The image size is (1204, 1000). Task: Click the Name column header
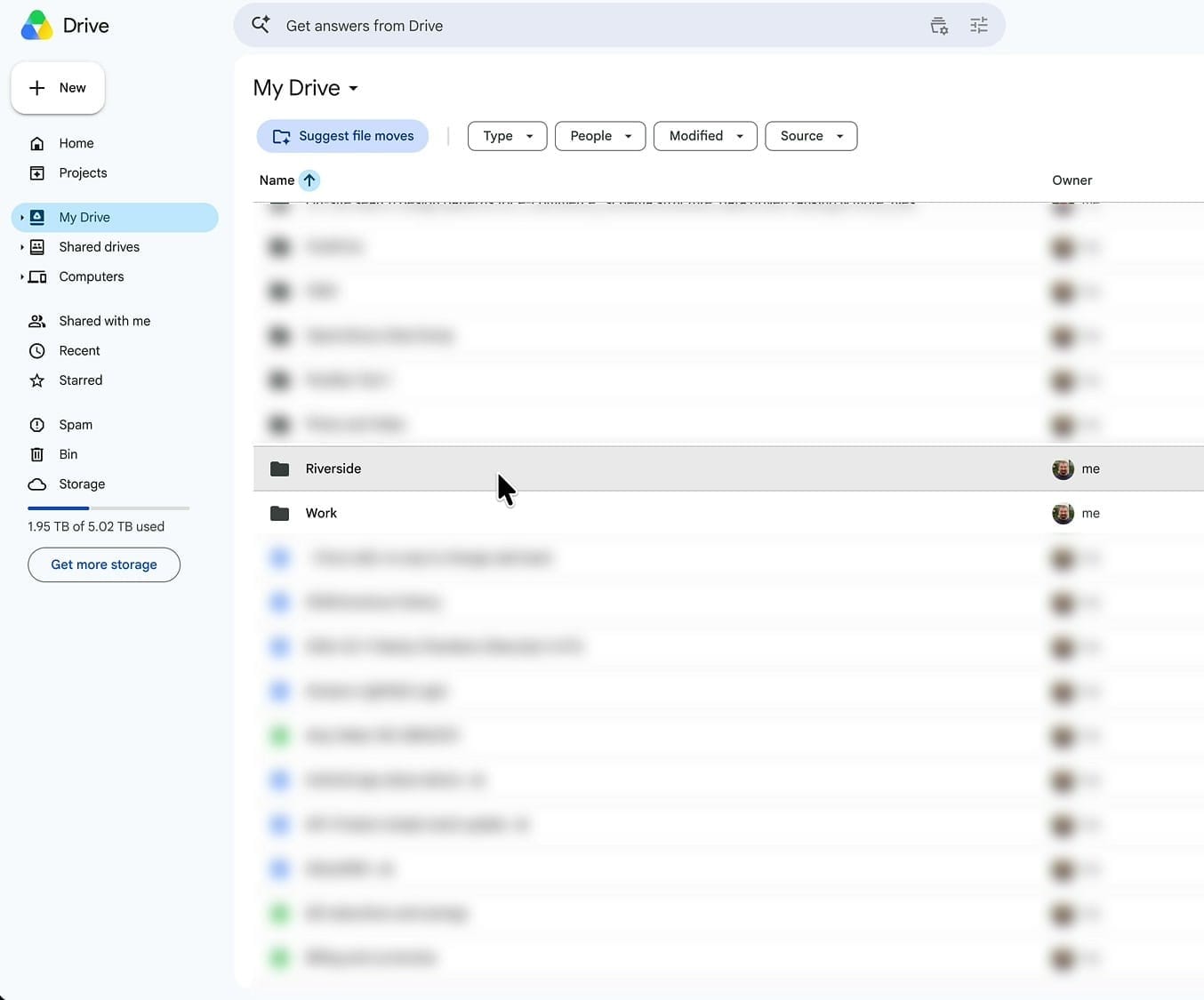click(x=277, y=180)
